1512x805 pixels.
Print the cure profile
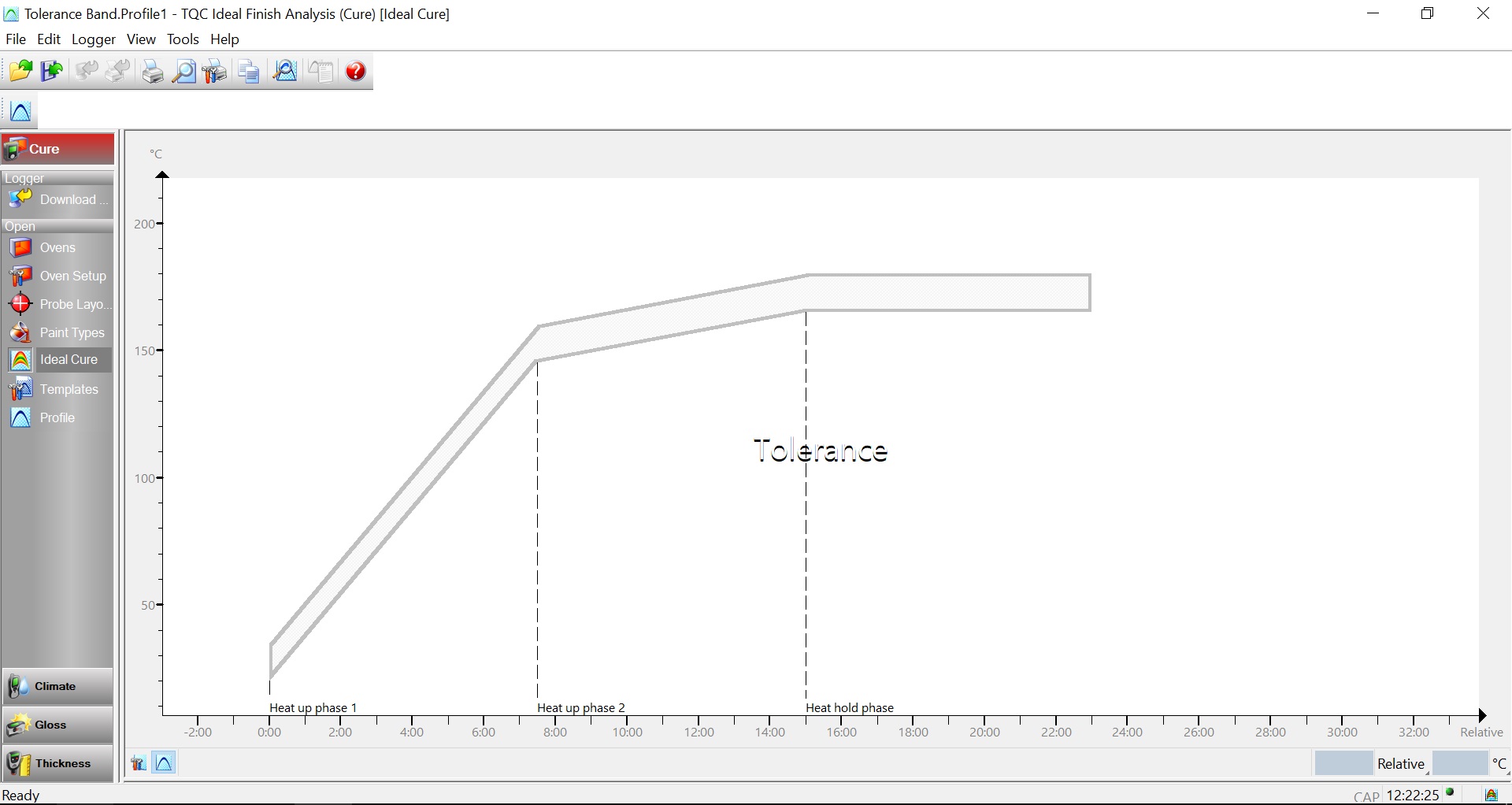(x=151, y=71)
